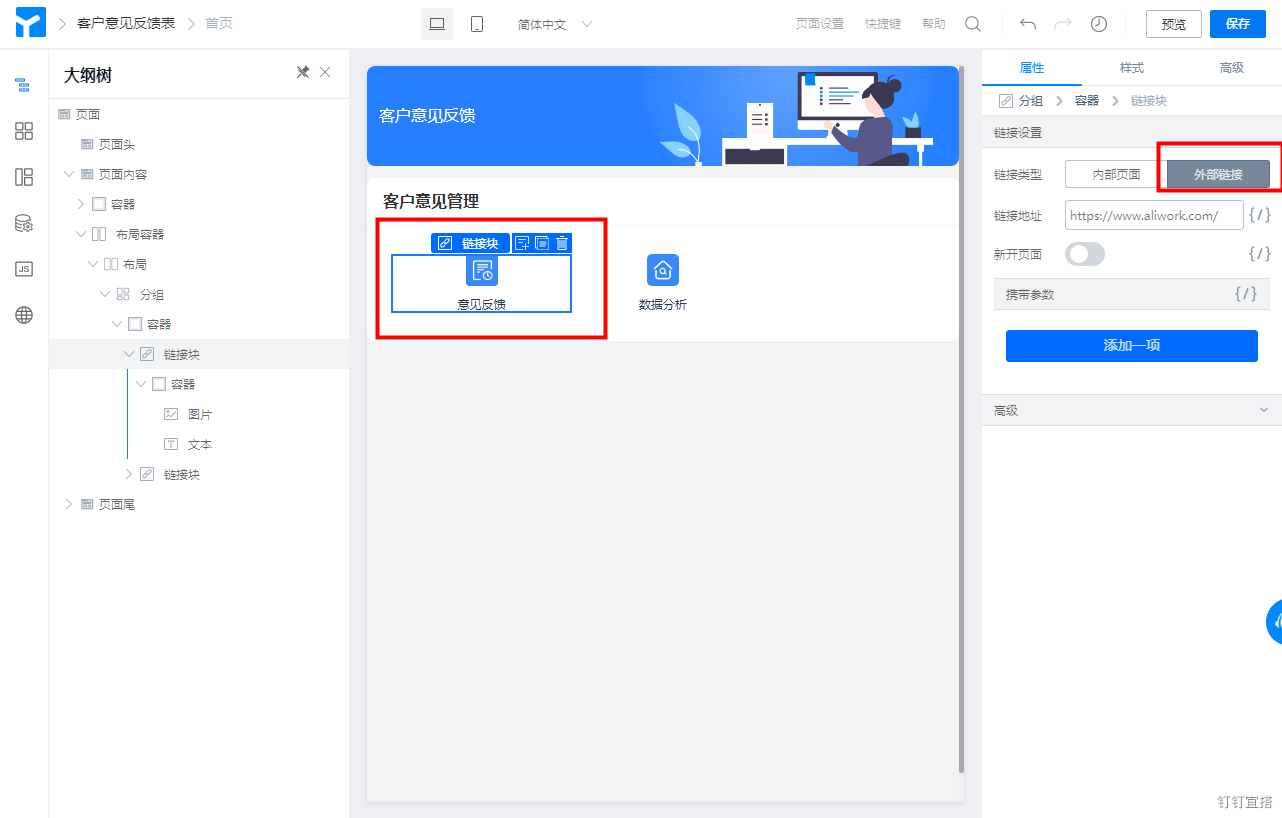The height and width of the screenshot is (818, 1282).
Task: Select root 页面 node in tree
Action: 88,114
